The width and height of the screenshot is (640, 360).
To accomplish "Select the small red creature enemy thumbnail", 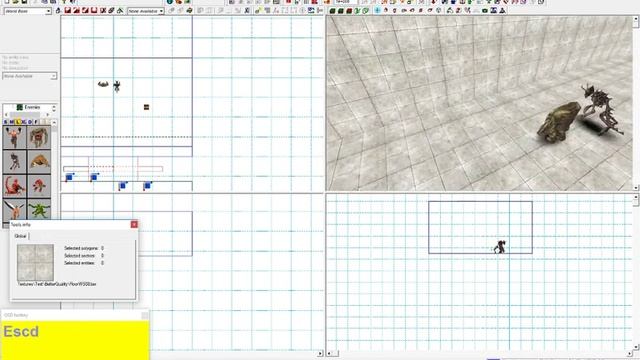I will point(39,186).
